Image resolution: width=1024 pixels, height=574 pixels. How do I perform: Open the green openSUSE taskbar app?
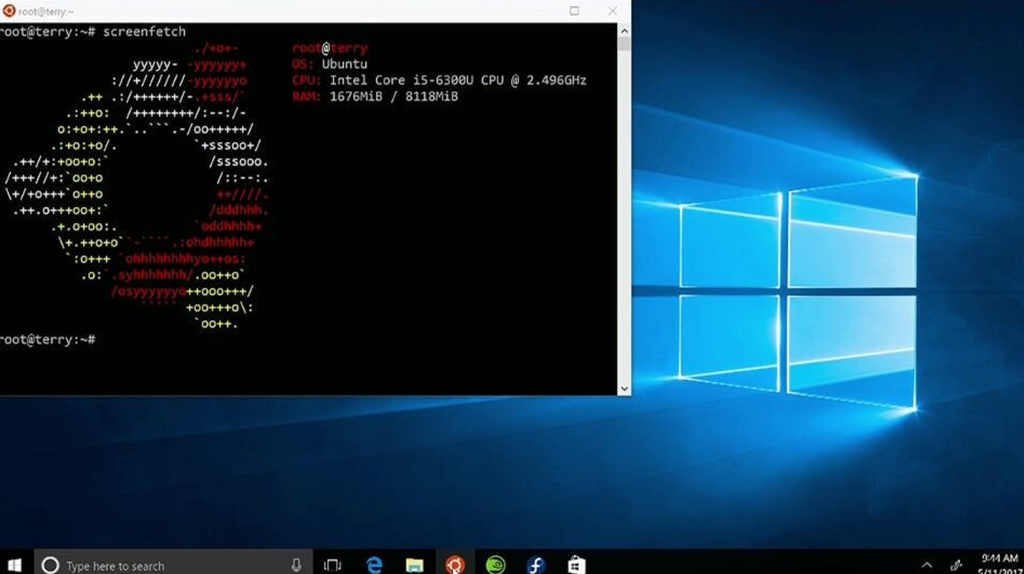495,565
